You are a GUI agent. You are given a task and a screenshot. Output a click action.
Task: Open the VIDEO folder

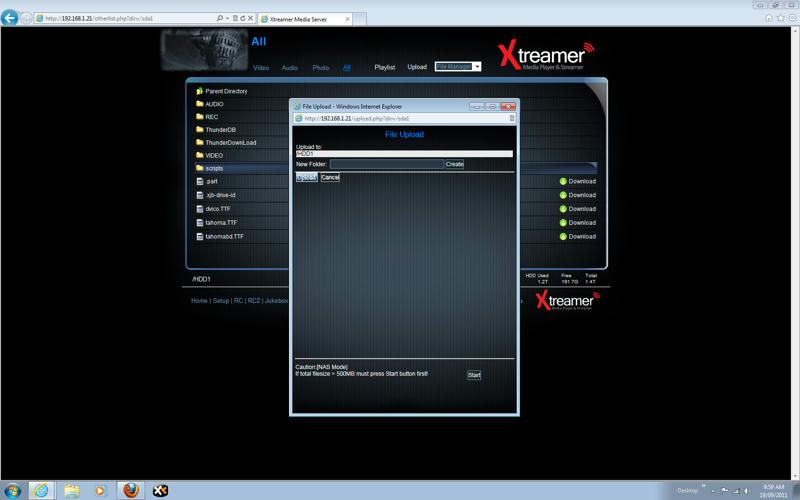pos(214,155)
